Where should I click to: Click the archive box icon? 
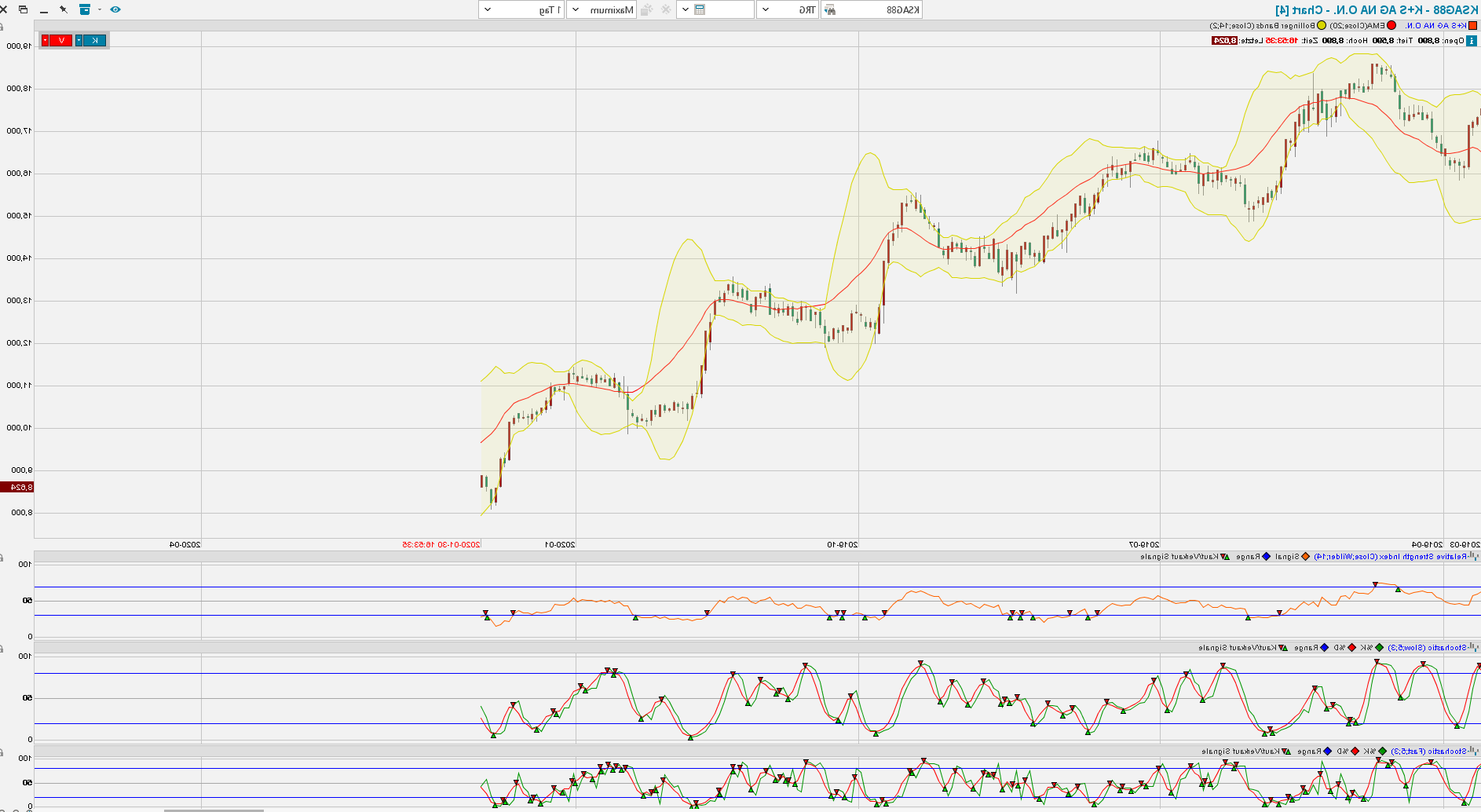tap(85, 9)
